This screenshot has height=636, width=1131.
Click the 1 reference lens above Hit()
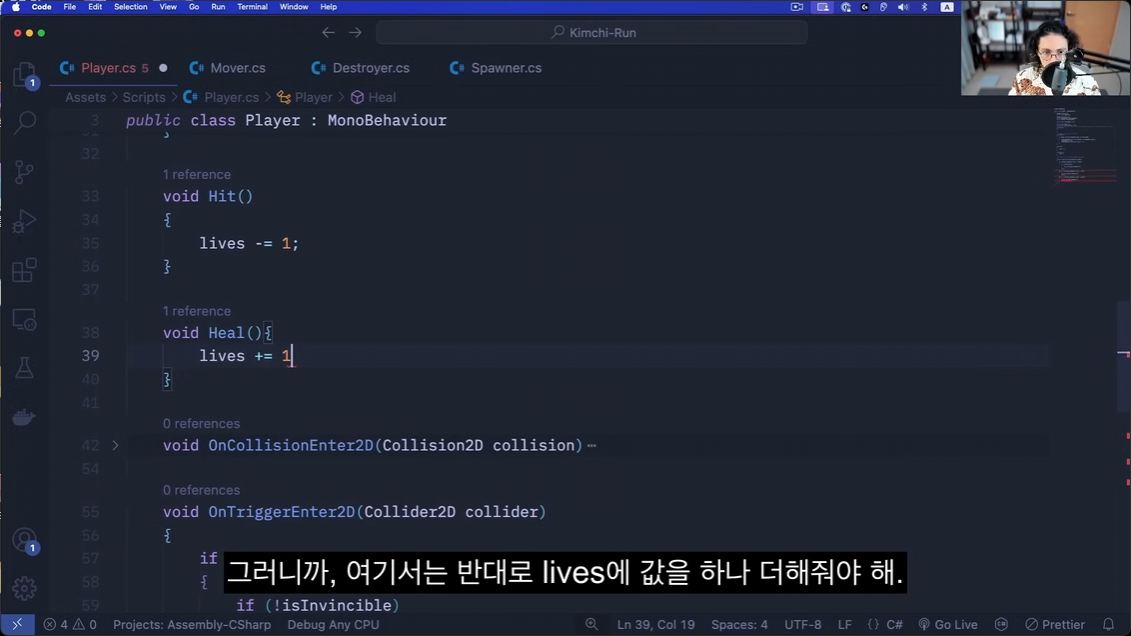196,175
